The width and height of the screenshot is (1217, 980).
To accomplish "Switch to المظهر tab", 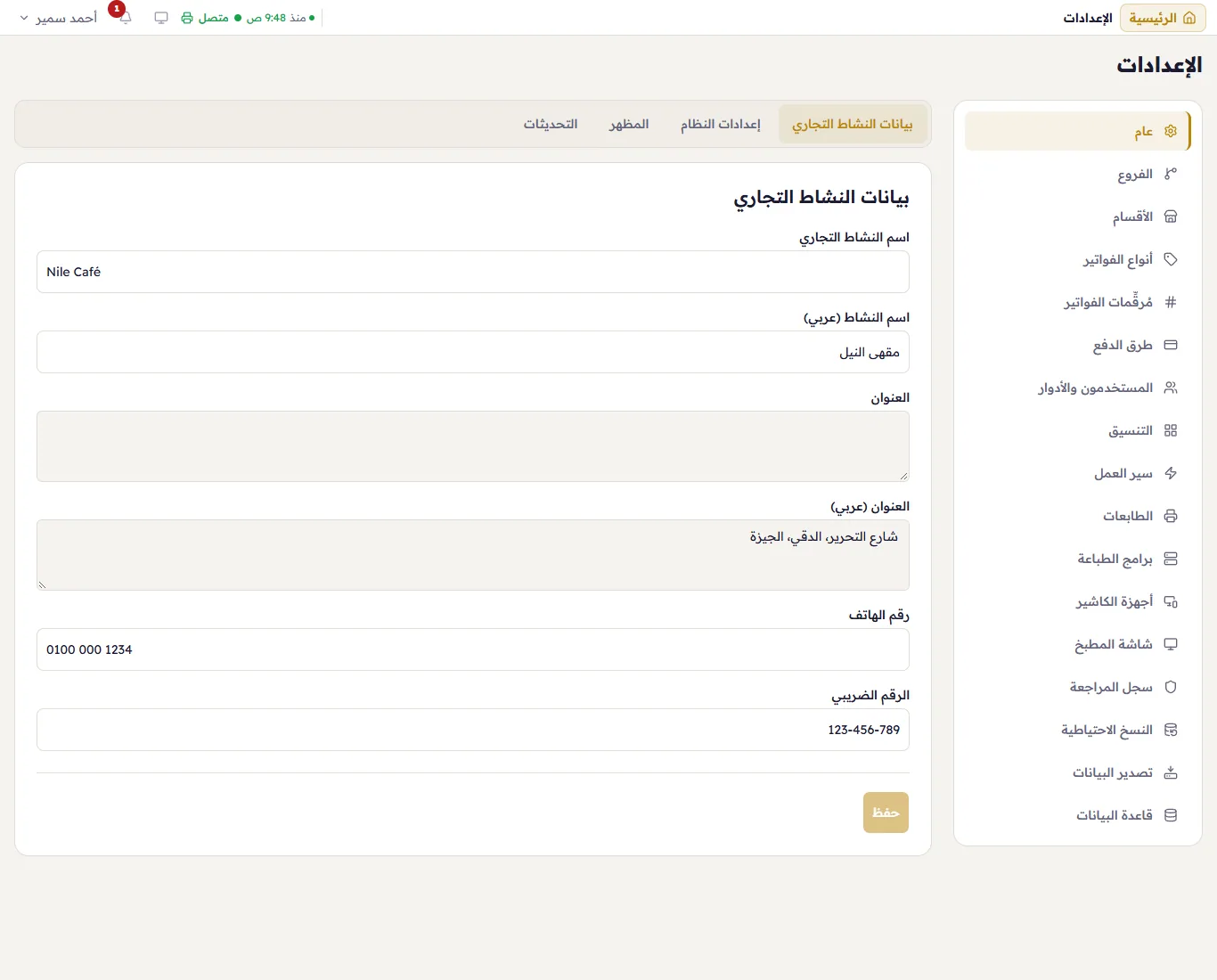I will [629, 124].
